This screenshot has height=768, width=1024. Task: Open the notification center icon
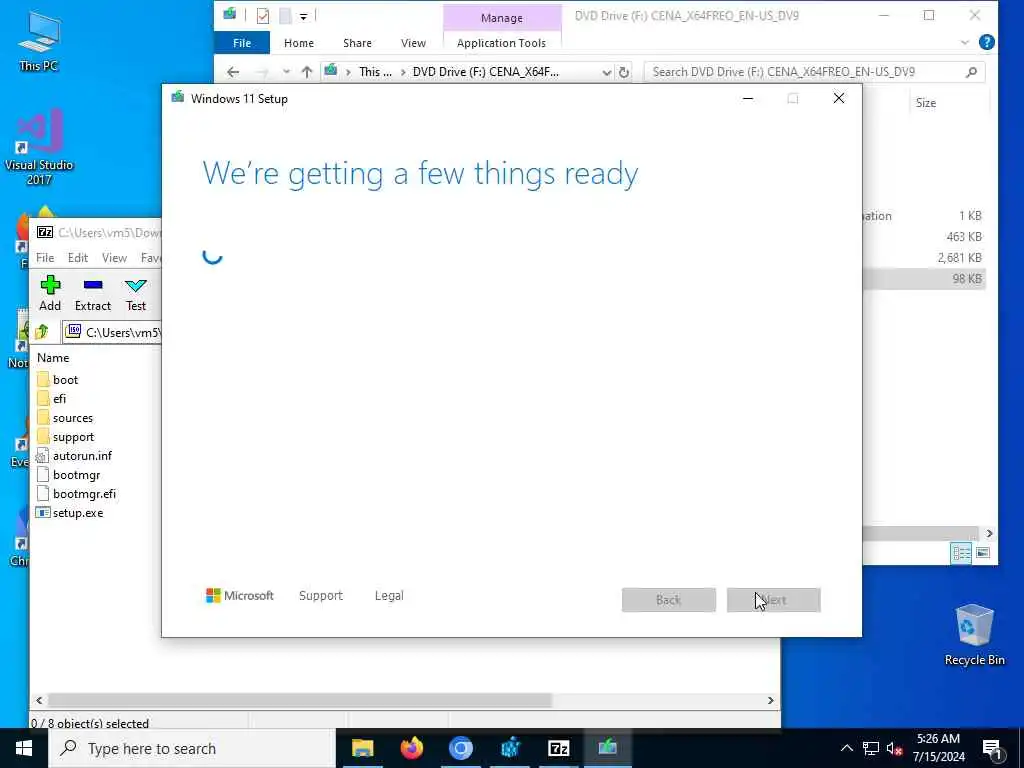[x=993, y=749]
